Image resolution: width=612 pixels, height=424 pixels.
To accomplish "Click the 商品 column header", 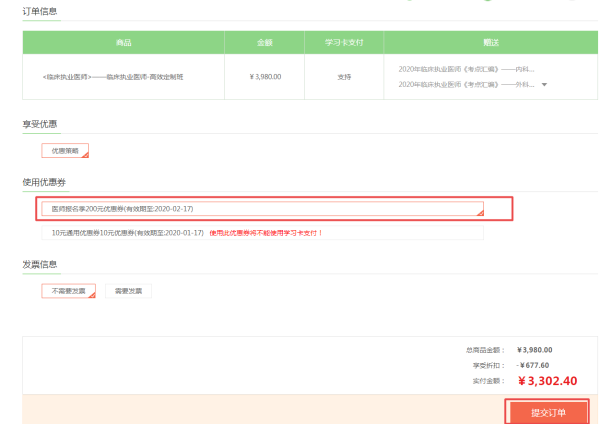I will (x=124, y=43).
